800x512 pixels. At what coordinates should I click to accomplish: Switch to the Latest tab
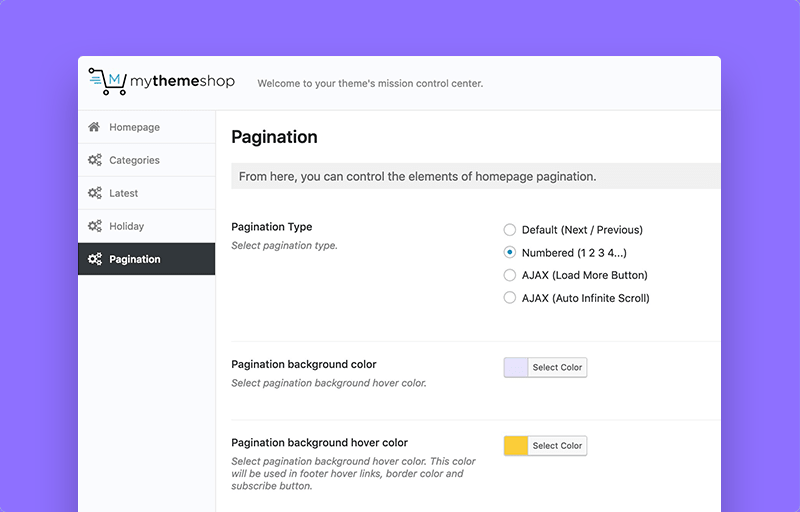(146, 193)
